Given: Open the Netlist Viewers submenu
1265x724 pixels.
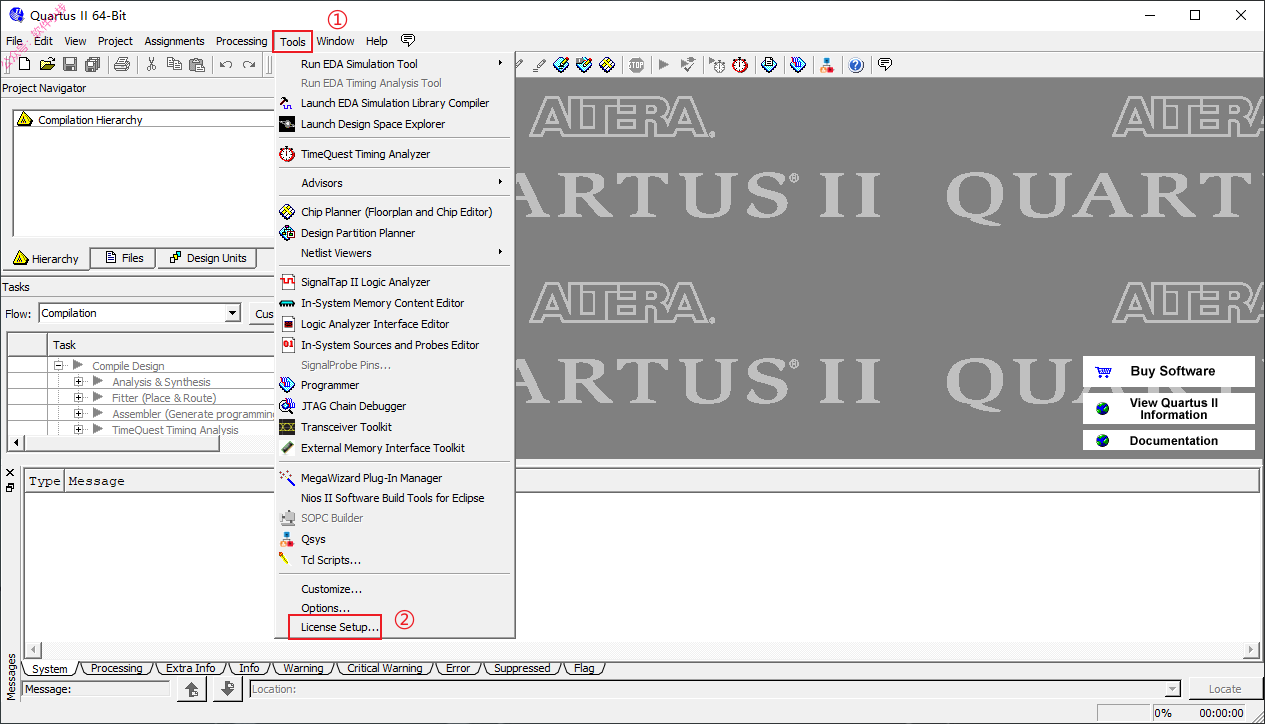Looking at the screenshot, I should click(x=394, y=253).
